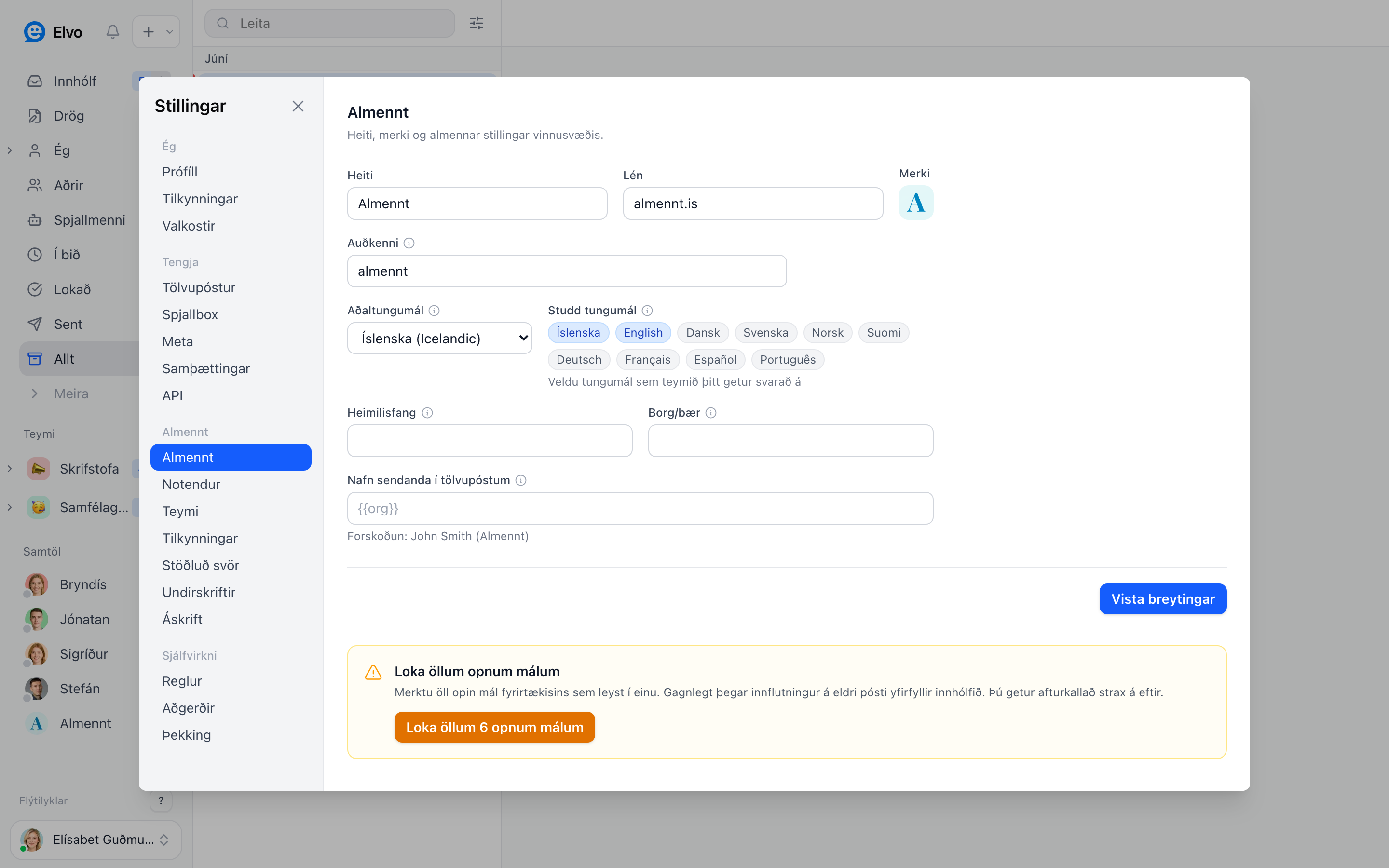
Task: Open Aðrir in sidebar
Action: point(69,186)
